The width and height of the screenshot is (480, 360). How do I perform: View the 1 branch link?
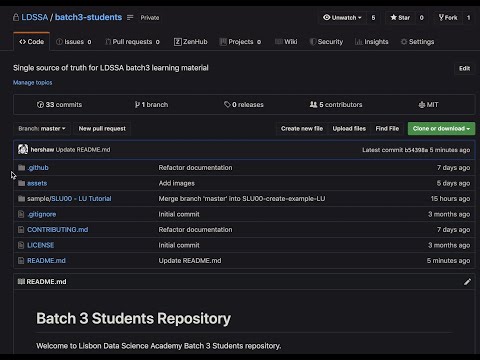[x=151, y=105]
